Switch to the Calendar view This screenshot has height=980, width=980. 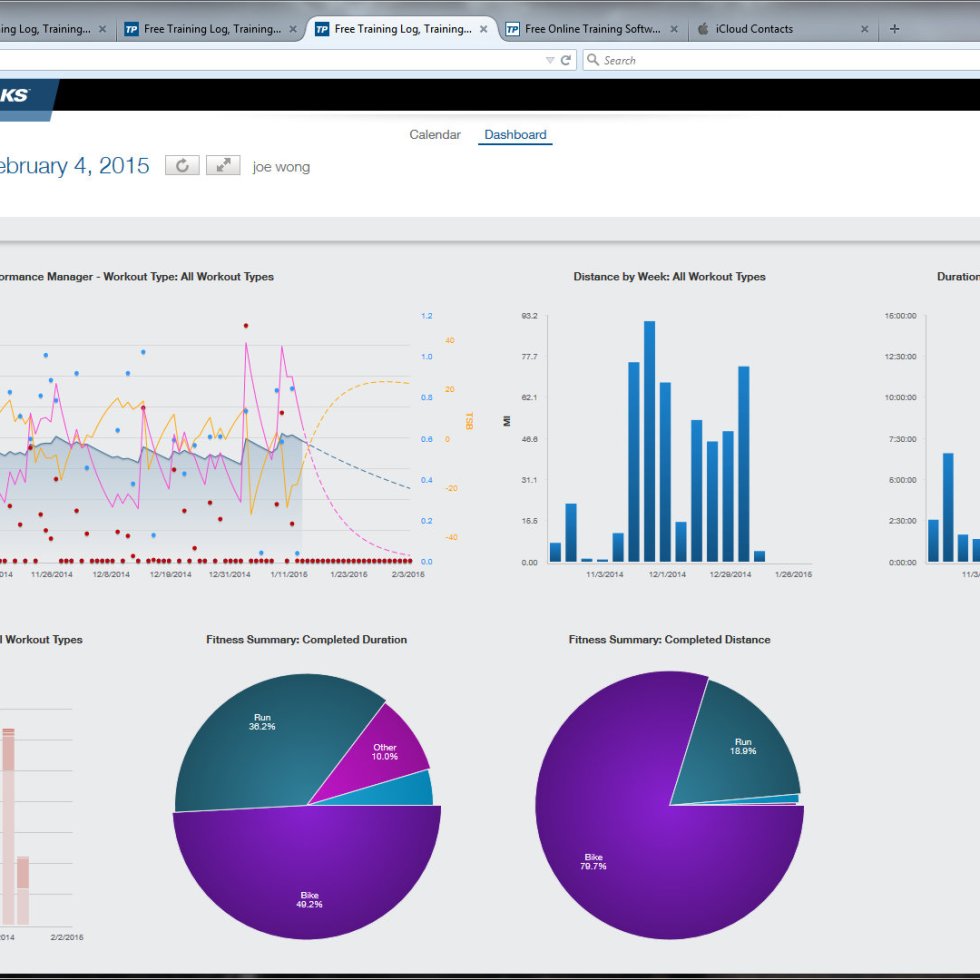435,135
